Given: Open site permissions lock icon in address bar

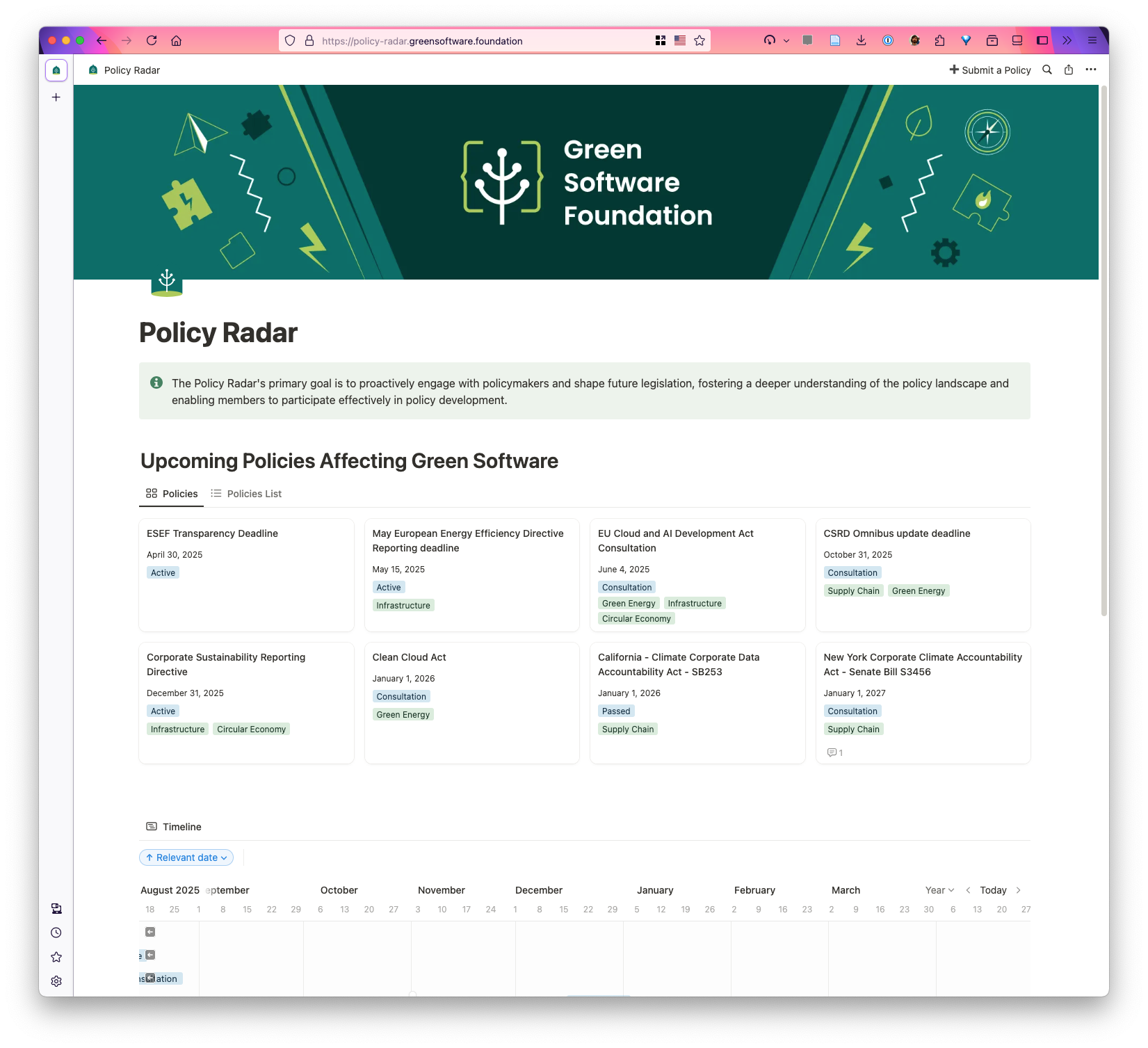Looking at the screenshot, I should 309,40.
